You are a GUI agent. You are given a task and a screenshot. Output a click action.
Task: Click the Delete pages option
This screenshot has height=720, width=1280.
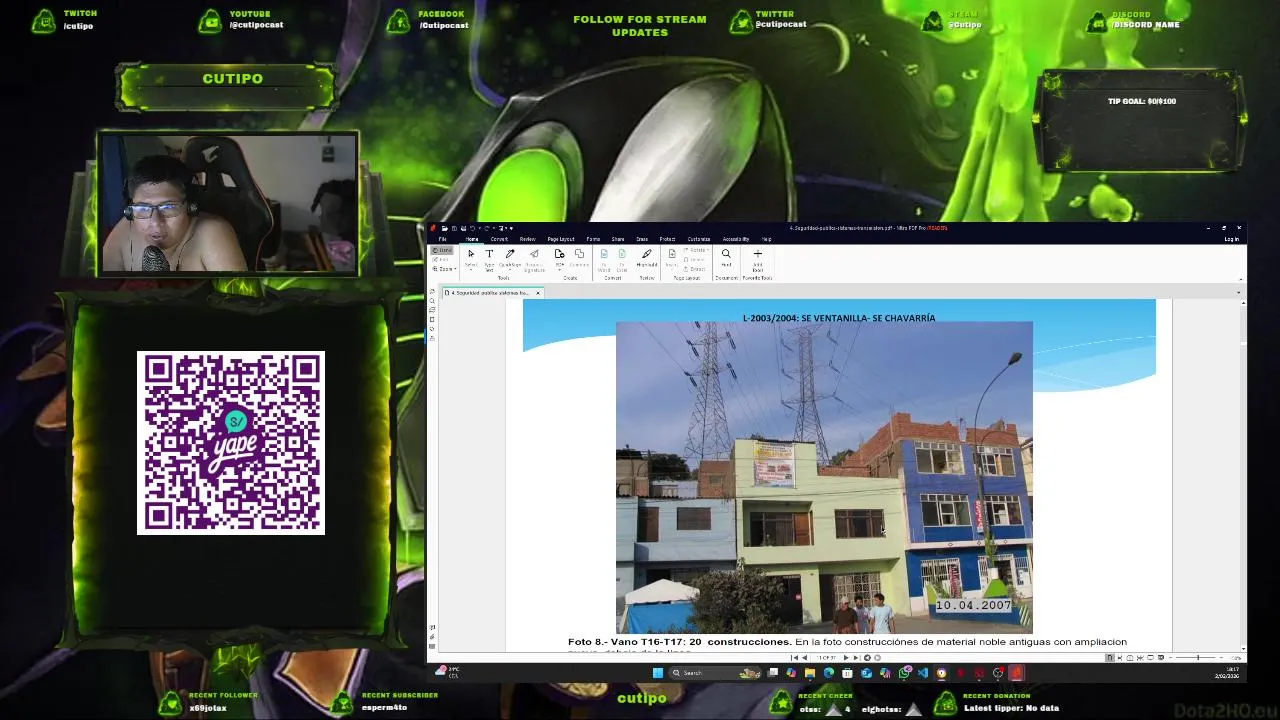coord(694,259)
